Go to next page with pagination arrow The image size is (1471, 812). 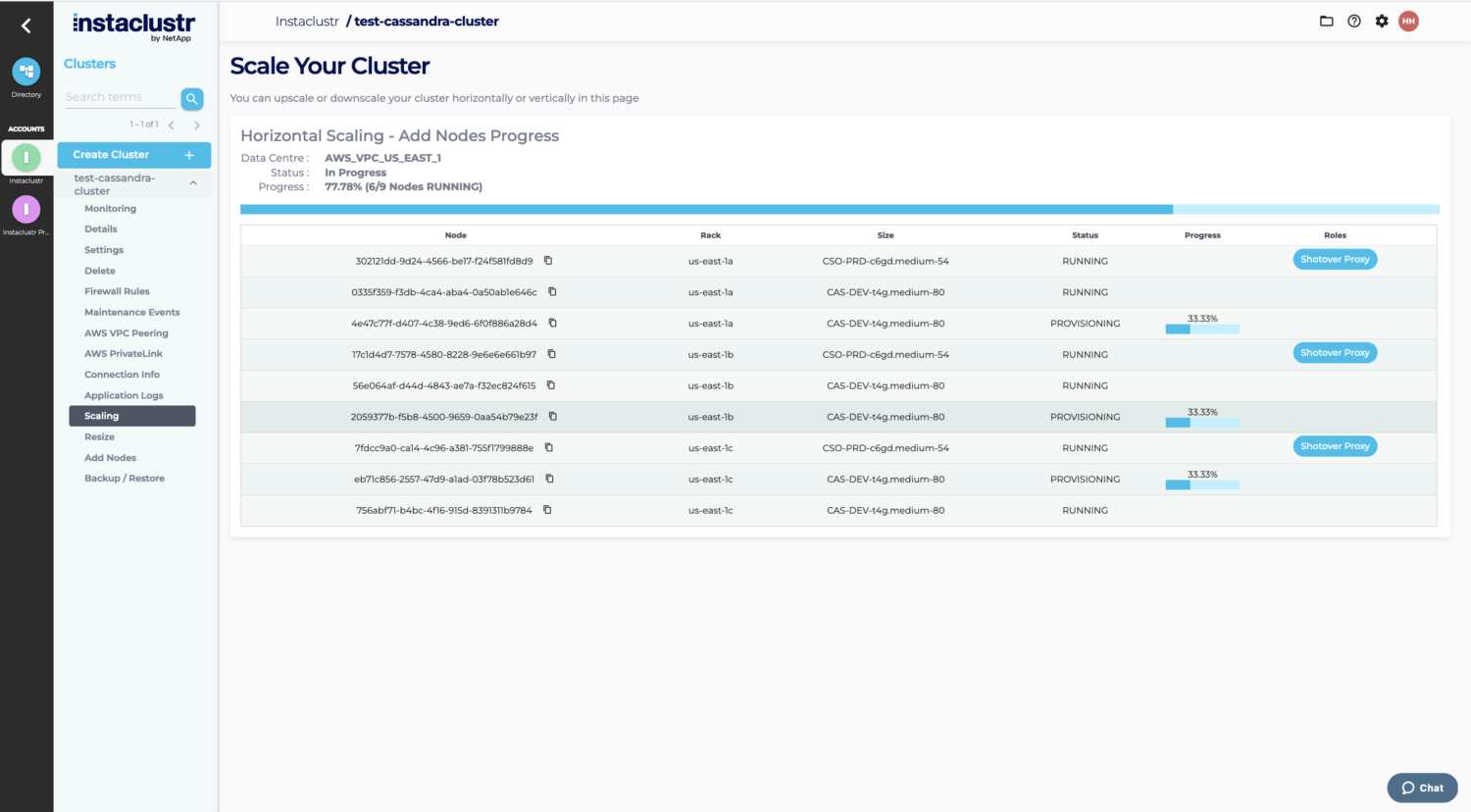(x=196, y=125)
